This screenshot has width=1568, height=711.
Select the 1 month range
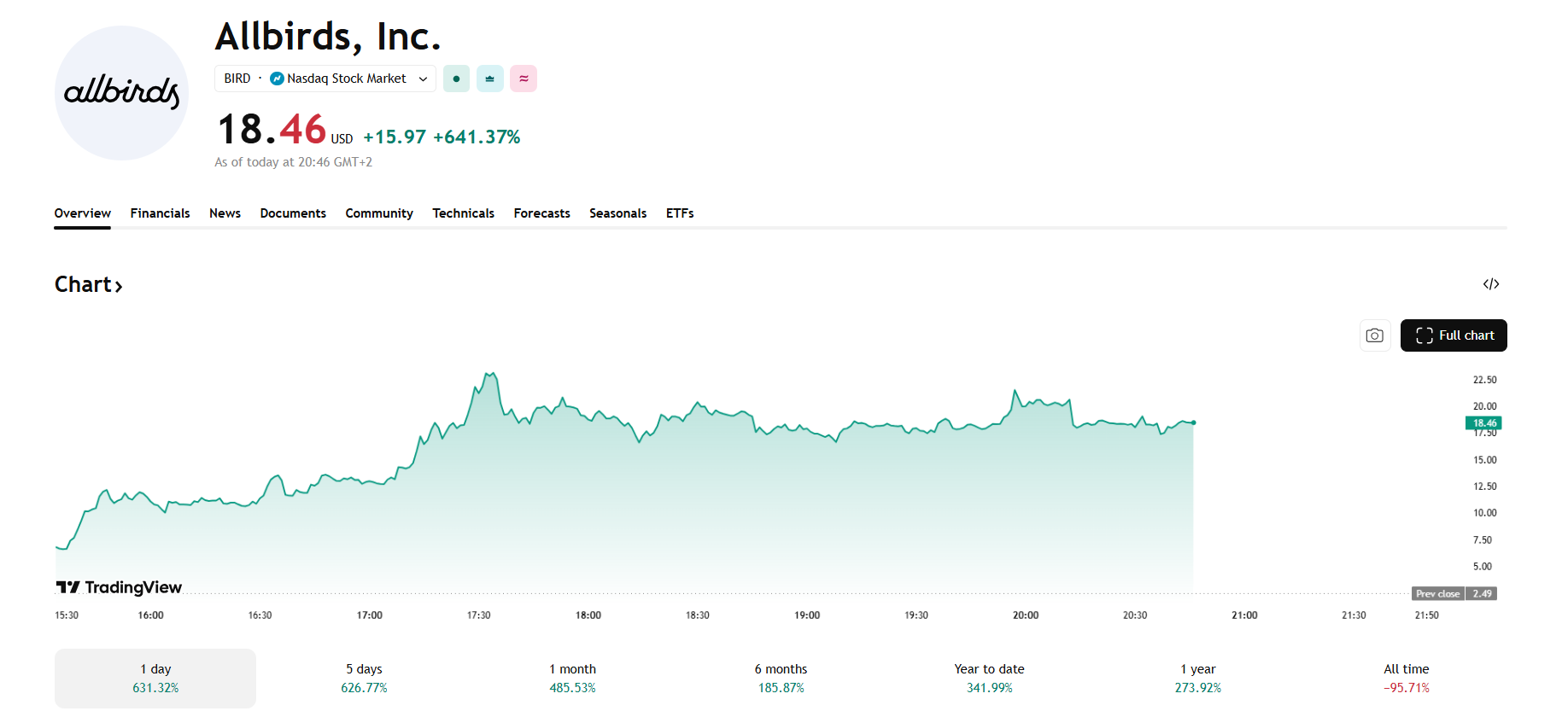point(572,679)
